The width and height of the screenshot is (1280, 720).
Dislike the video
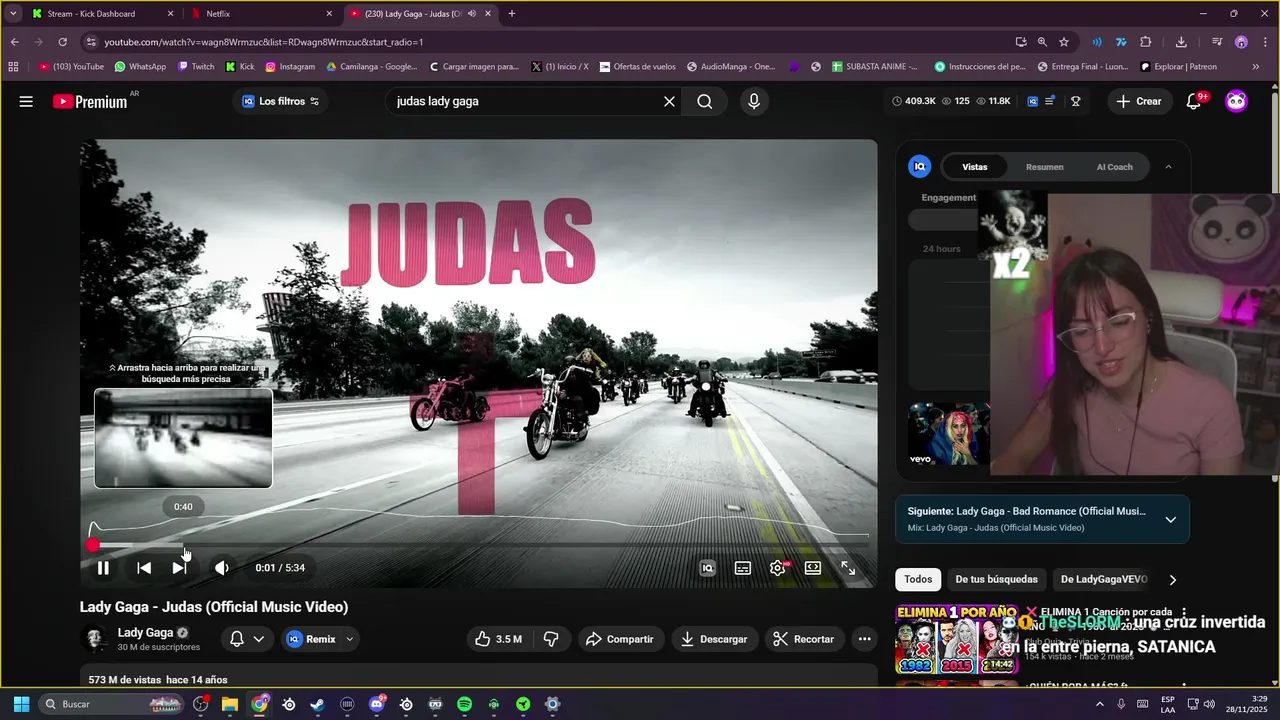coord(551,639)
